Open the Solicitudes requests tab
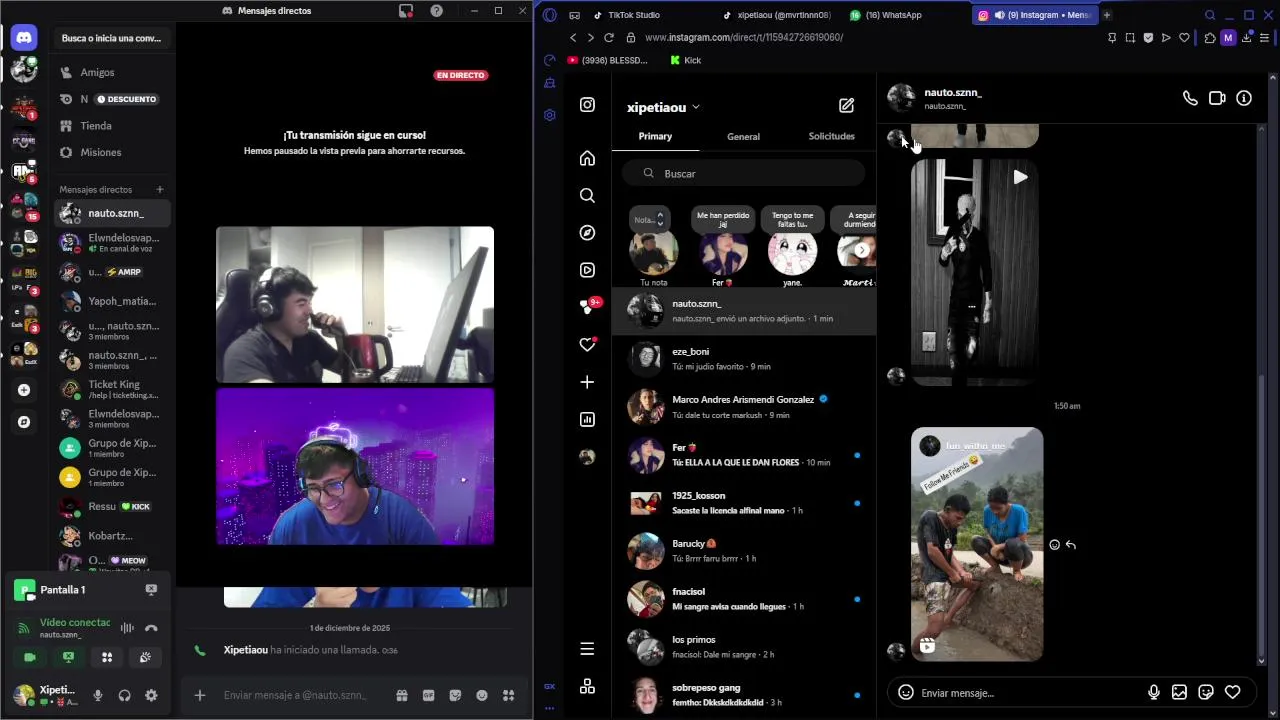The width and height of the screenshot is (1280, 720). tap(831, 136)
